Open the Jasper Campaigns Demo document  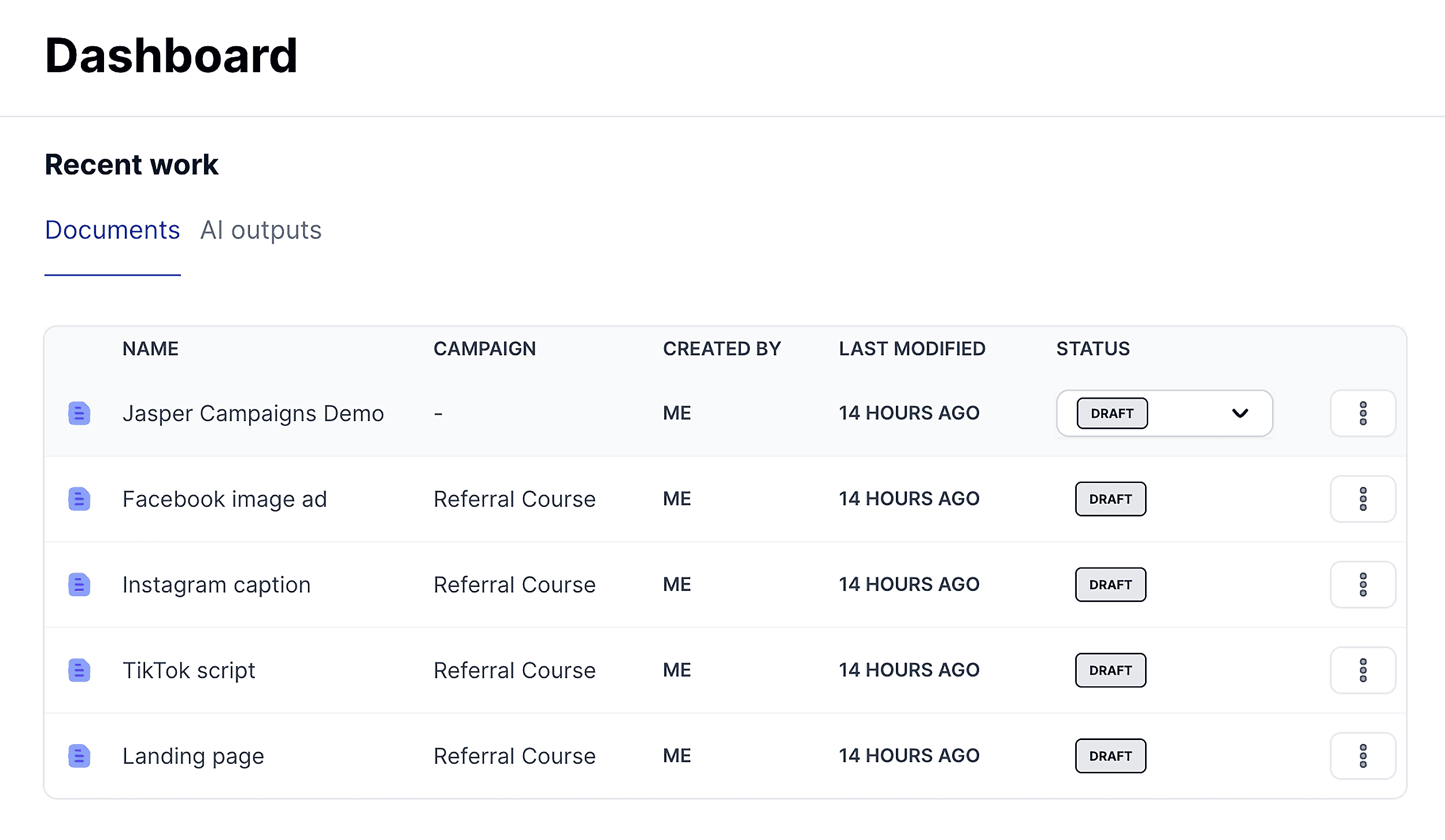253,413
